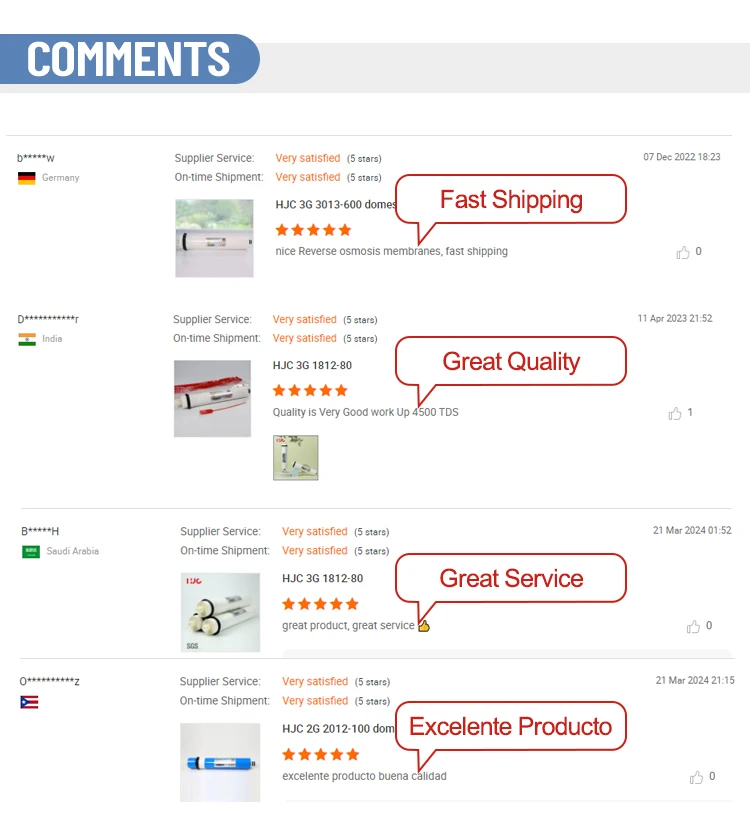Open Saudi Arabia review's membranes product image
Screen dimensions: 750x832
point(220,612)
